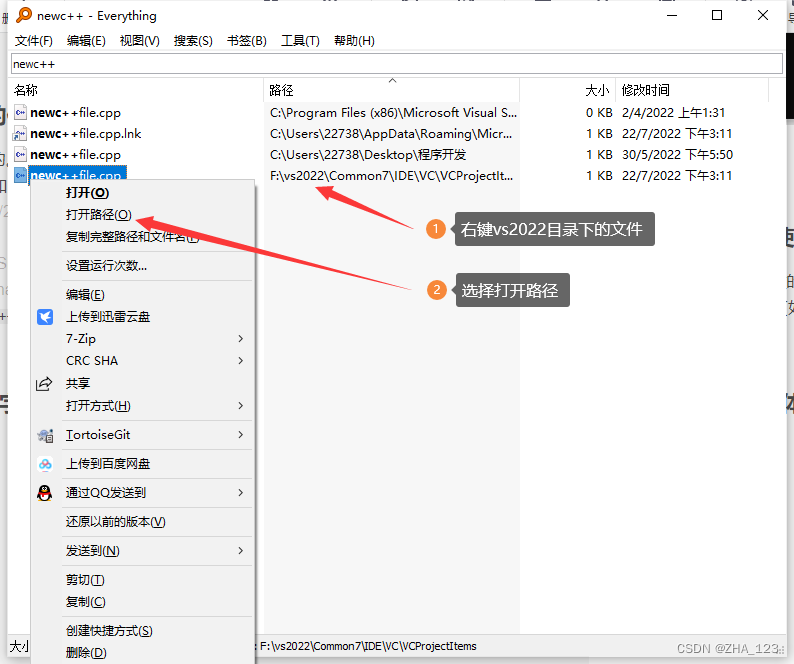Sort by the 路径 column header
The width and height of the screenshot is (794, 664).
click(x=391, y=91)
